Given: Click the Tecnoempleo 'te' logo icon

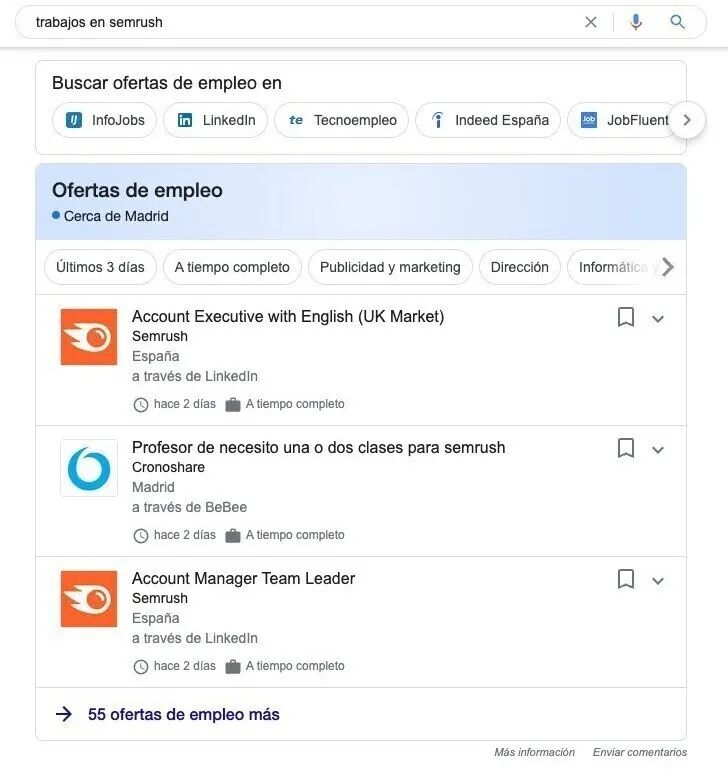Looking at the screenshot, I should [x=296, y=120].
